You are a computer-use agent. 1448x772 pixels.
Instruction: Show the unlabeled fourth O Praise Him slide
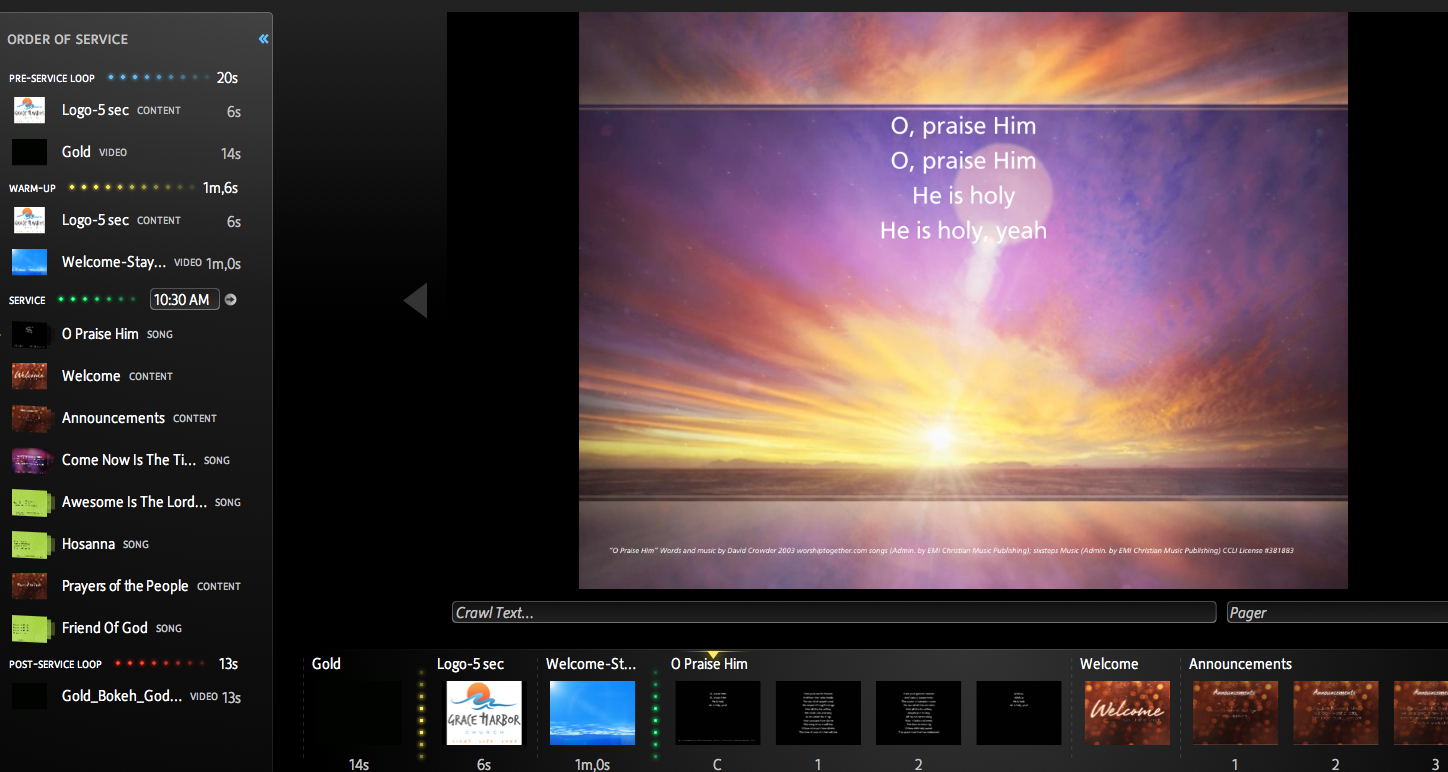tap(1018, 713)
